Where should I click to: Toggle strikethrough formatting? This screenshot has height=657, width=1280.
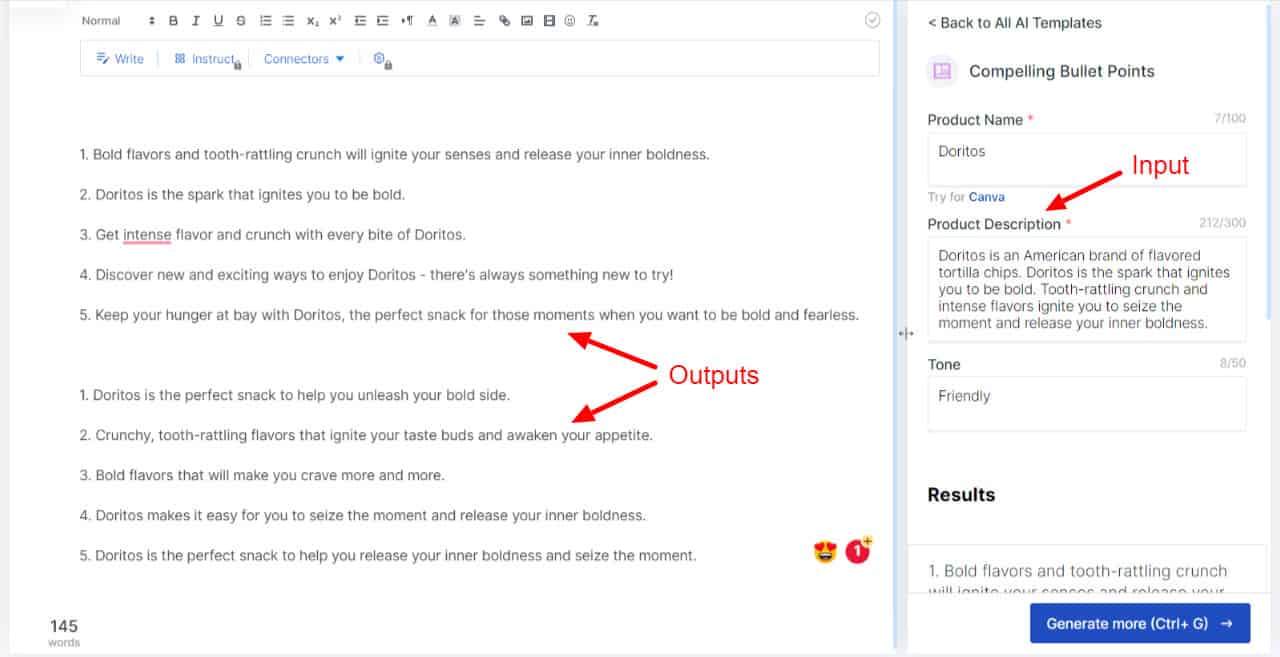[241, 21]
